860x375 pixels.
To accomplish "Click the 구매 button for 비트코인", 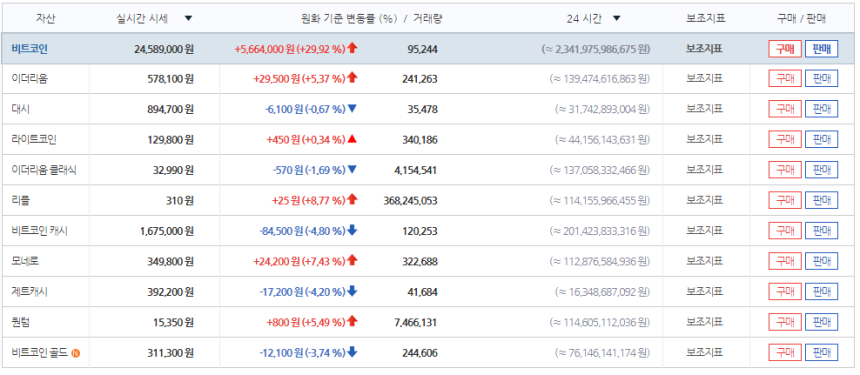I will pos(785,49).
